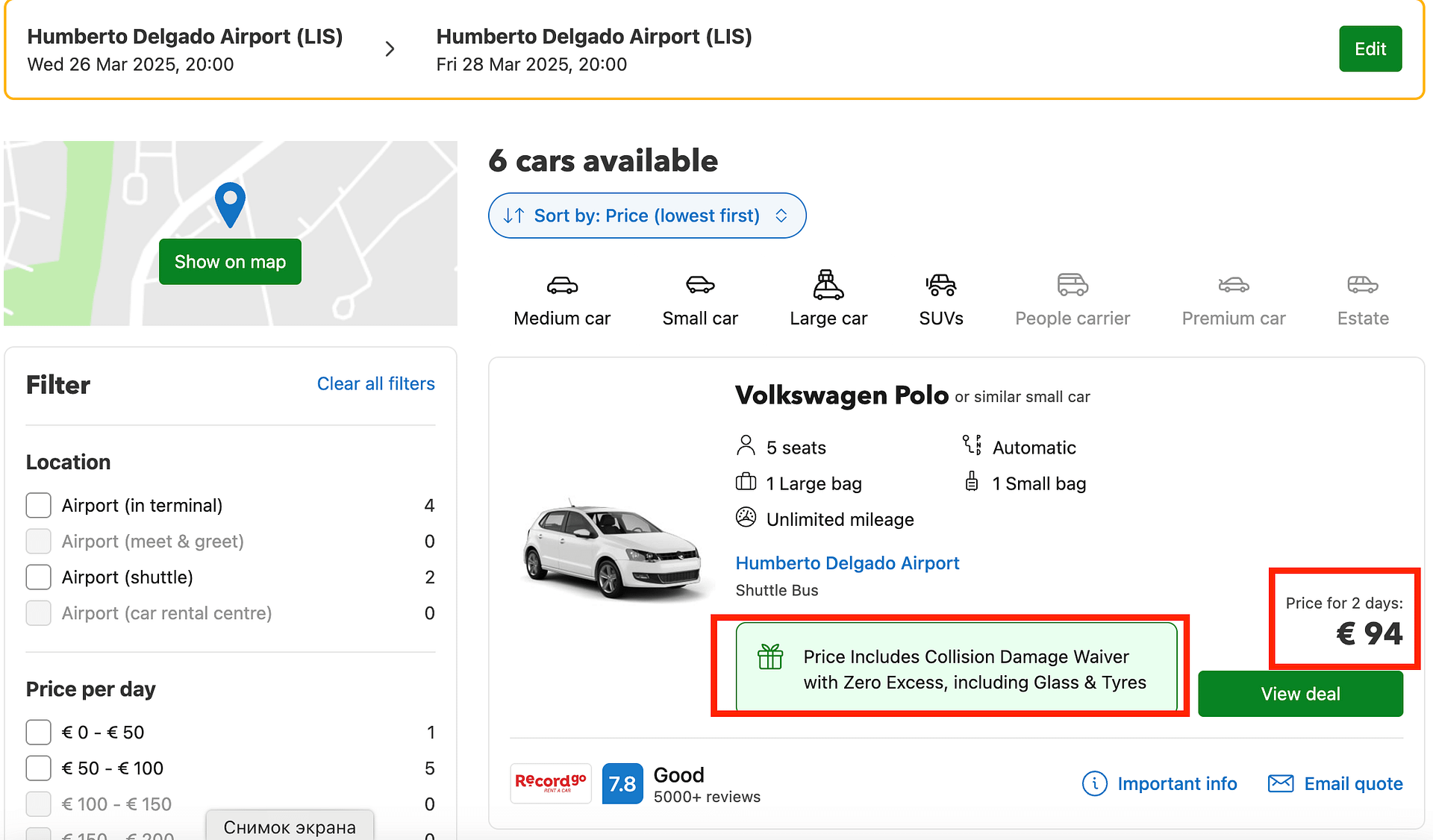Select the Small car category icon
Screen dimensions: 1433x840
(700, 284)
